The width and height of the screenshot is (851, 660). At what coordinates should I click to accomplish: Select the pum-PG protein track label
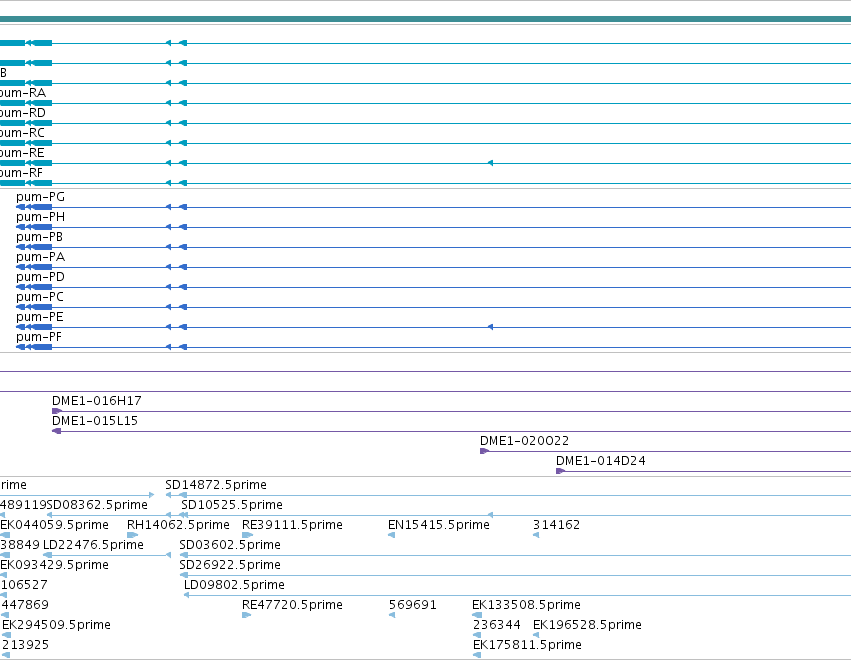pos(40,197)
